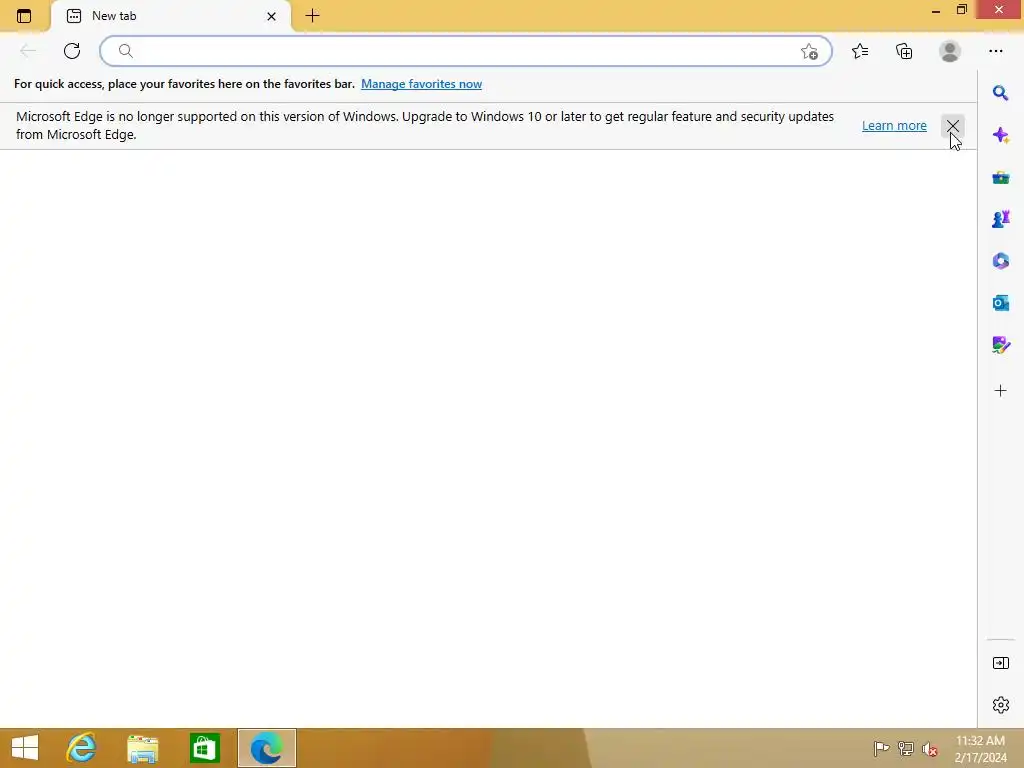Click the Refresh page button

point(72,51)
